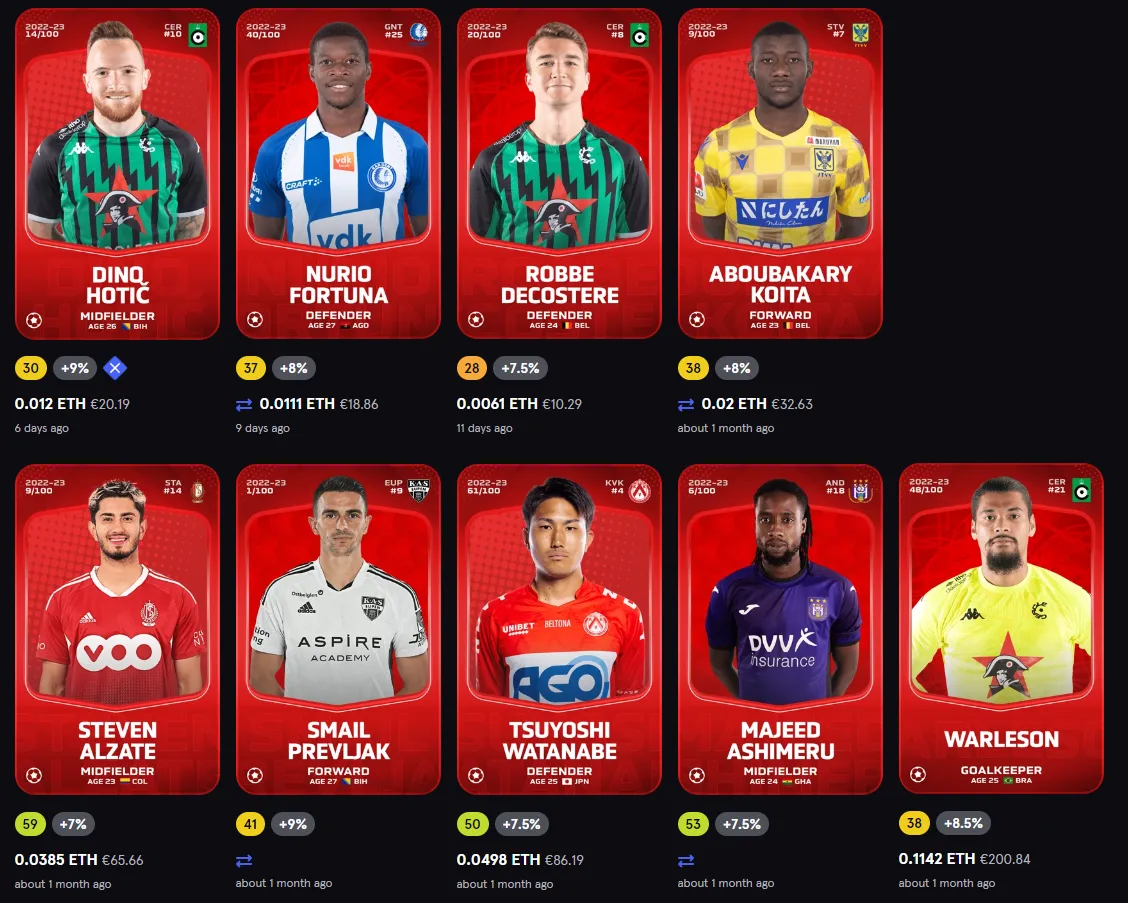This screenshot has width=1128, height=903.
Task: Click the +8.5% bonus tag under Warleson
Action: (963, 823)
